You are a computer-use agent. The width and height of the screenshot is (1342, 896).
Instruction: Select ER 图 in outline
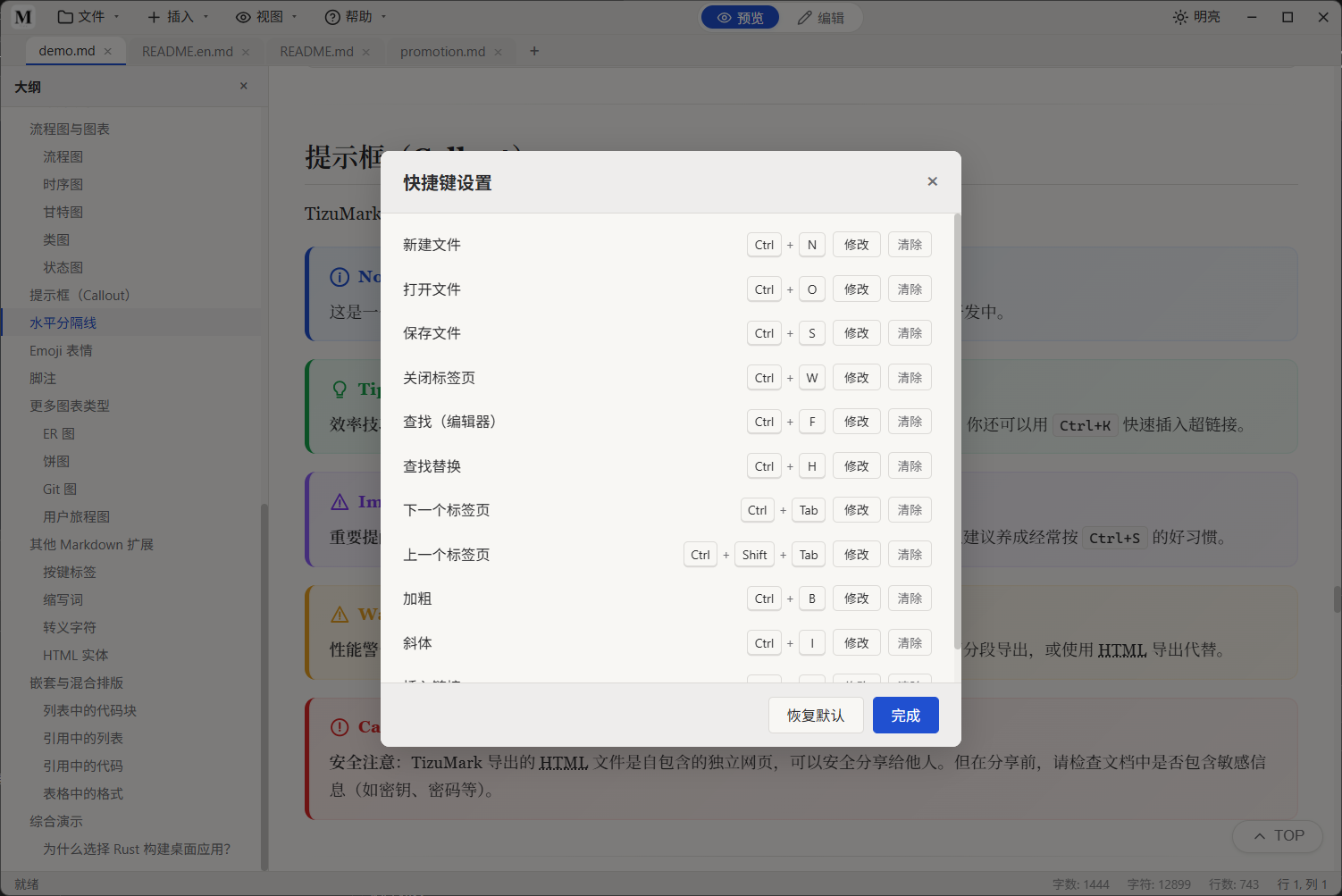59,433
